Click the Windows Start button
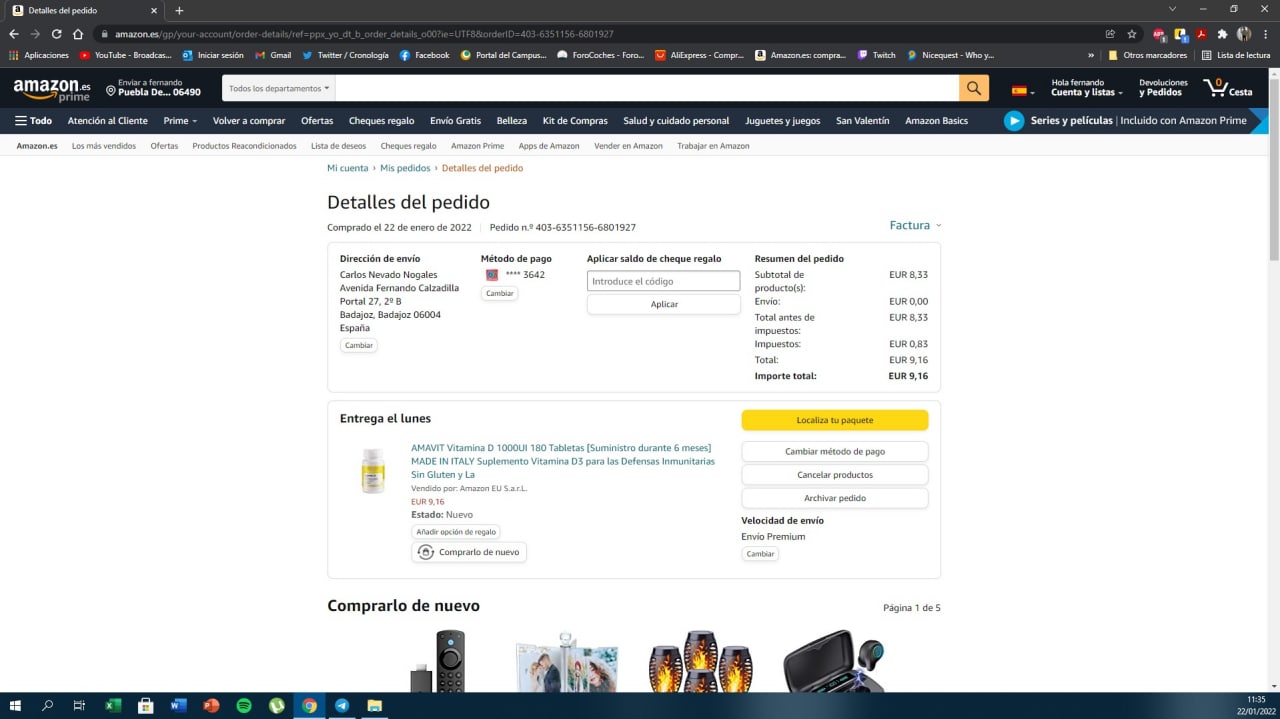This screenshot has width=1280, height=719. (x=15, y=705)
